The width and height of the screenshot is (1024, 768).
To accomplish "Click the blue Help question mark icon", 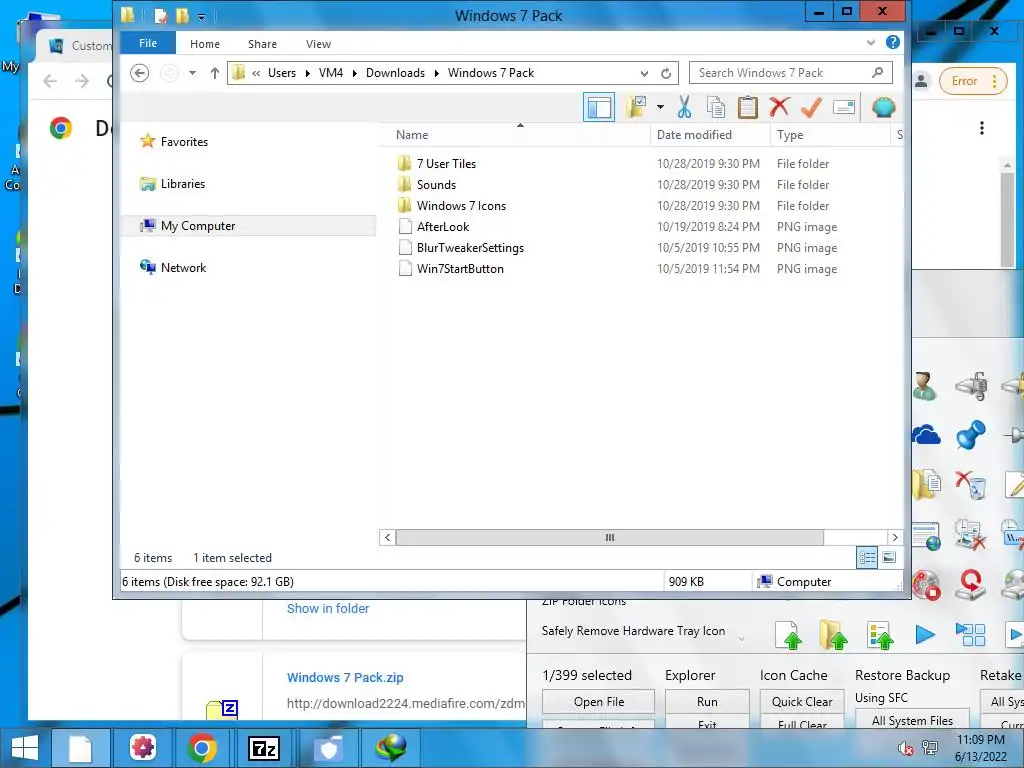I will click(893, 42).
